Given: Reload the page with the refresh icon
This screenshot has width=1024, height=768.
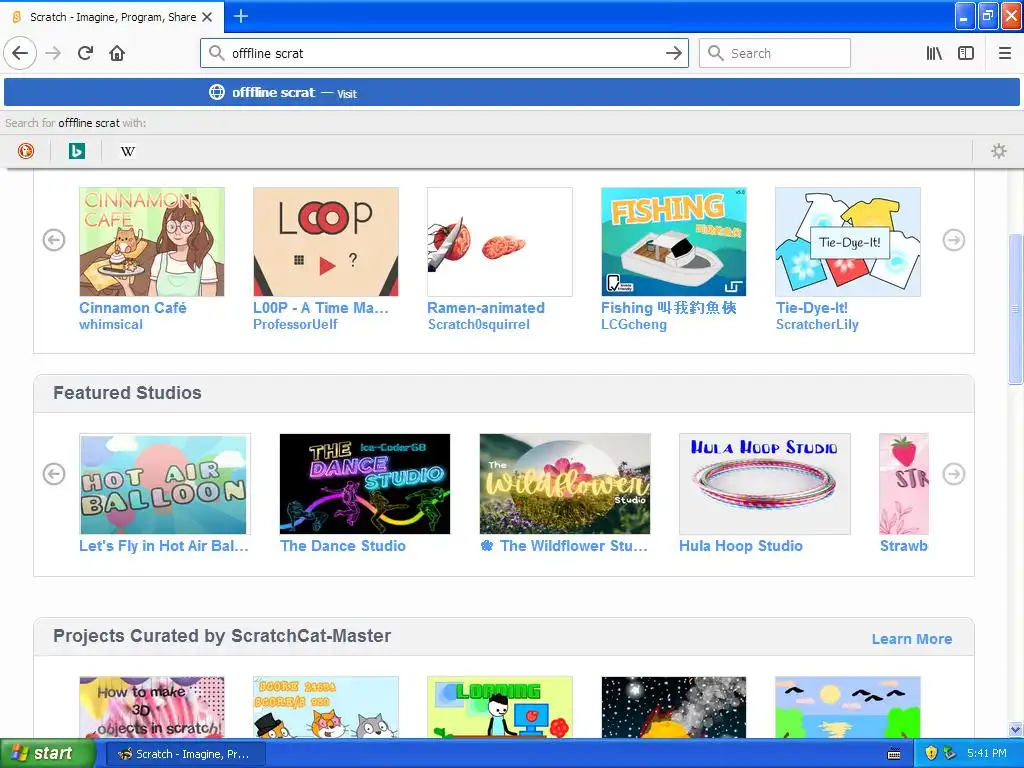Looking at the screenshot, I should 86,53.
